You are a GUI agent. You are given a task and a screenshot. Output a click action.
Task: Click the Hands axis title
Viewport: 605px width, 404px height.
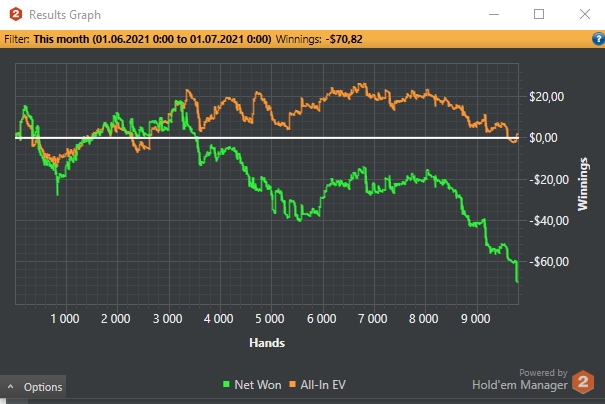click(267, 343)
